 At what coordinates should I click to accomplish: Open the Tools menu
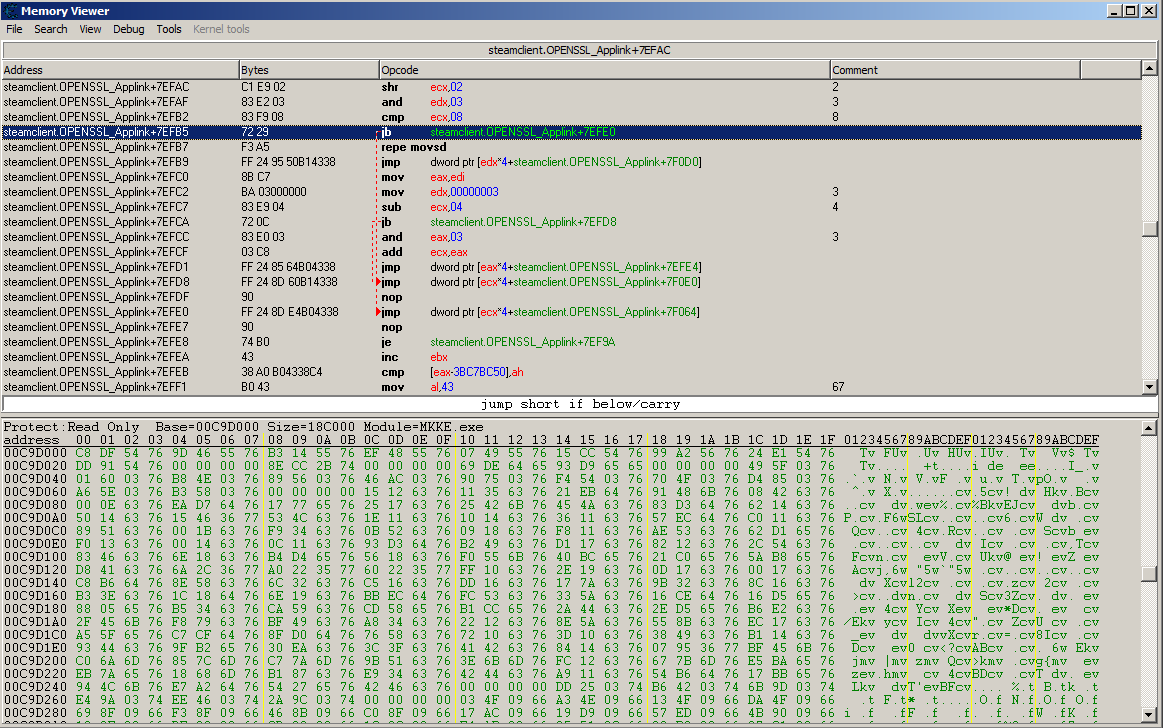click(x=169, y=29)
